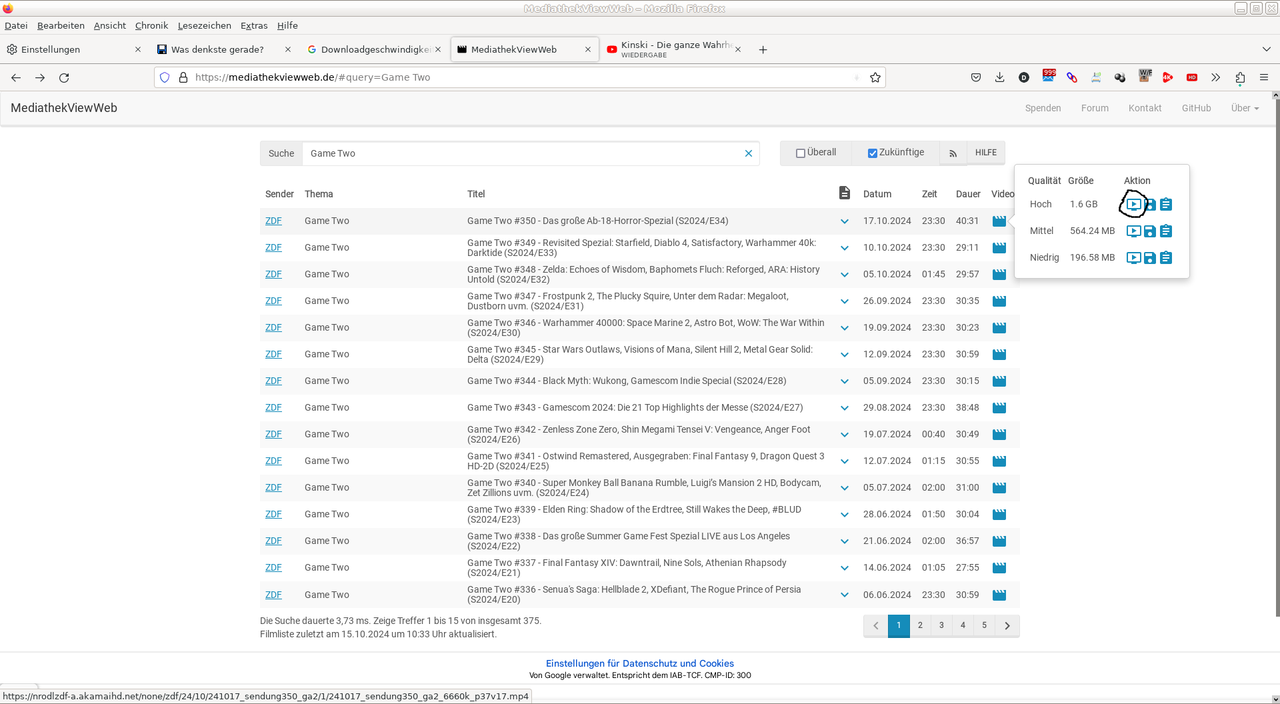Viewport: 1280px width, 704px height.
Task: Expand description of Game Two #343
Action: tap(845, 408)
